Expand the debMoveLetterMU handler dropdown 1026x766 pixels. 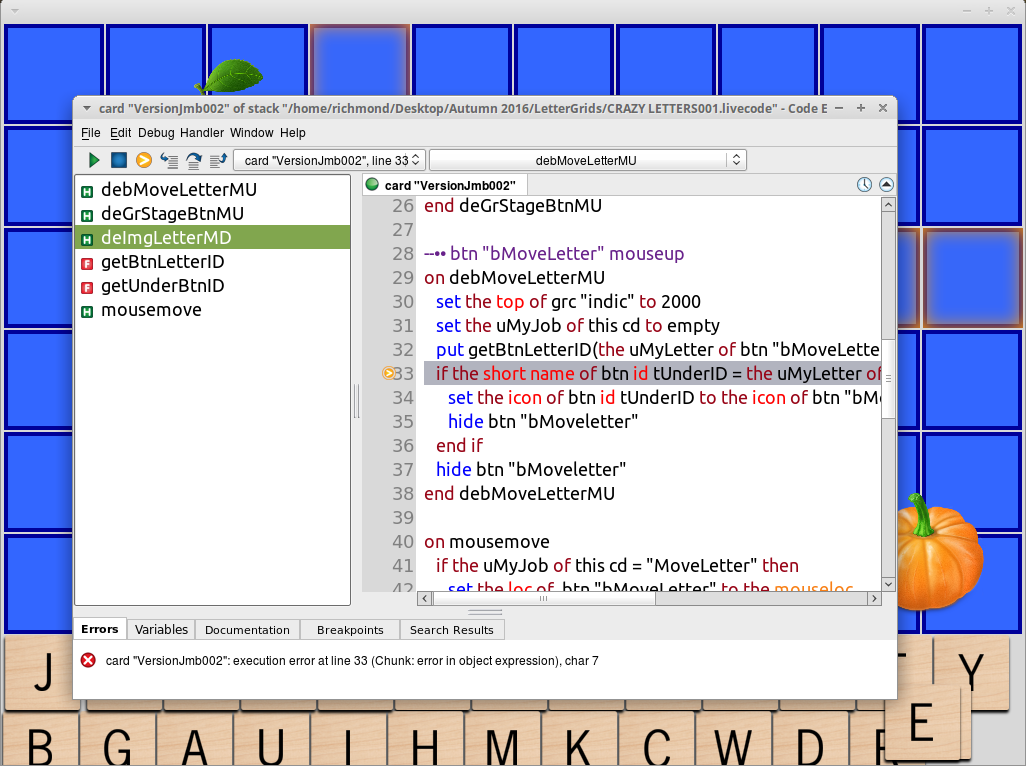pyautogui.click(x=587, y=160)
